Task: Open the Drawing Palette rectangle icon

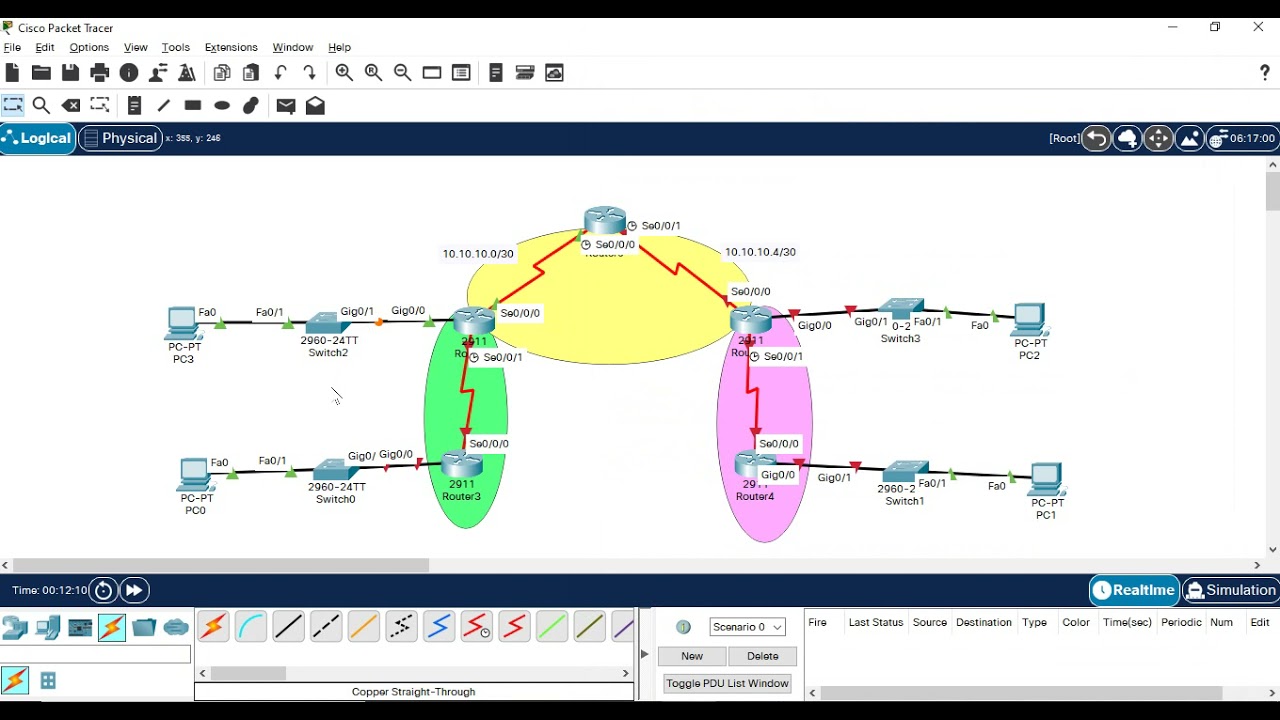Action: pyautogui.click(x=432, y=72)
